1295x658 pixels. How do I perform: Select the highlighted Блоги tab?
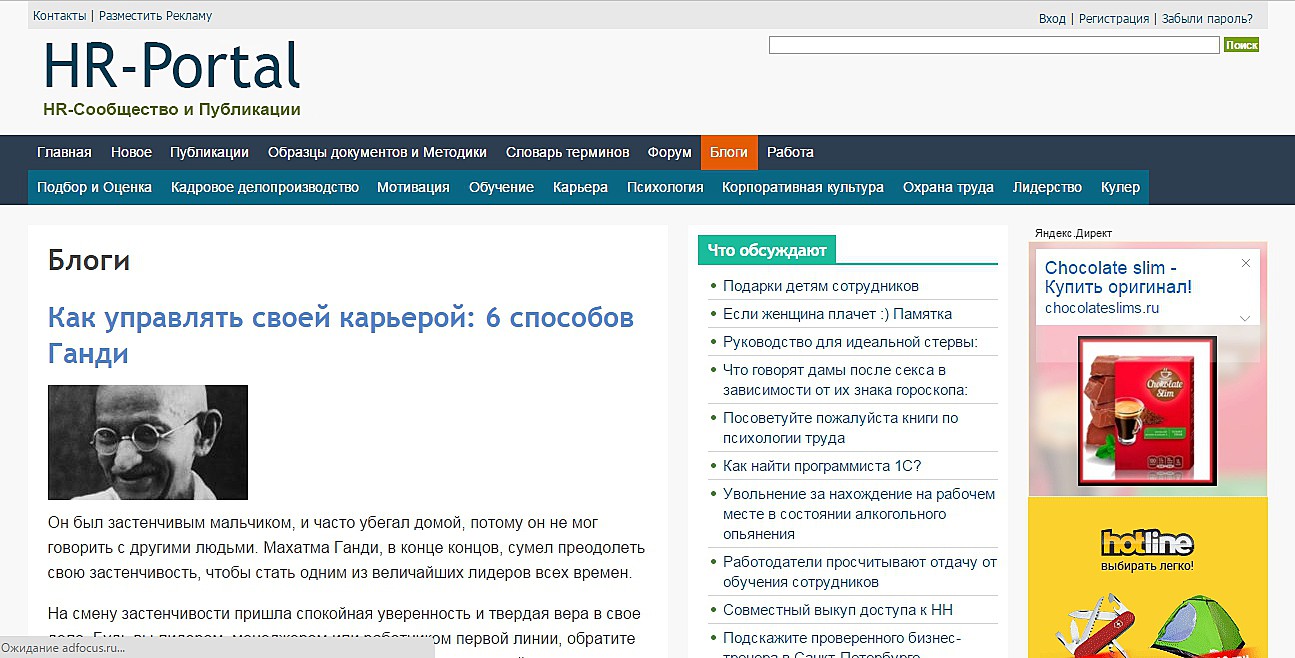click(x=729, y=152)
